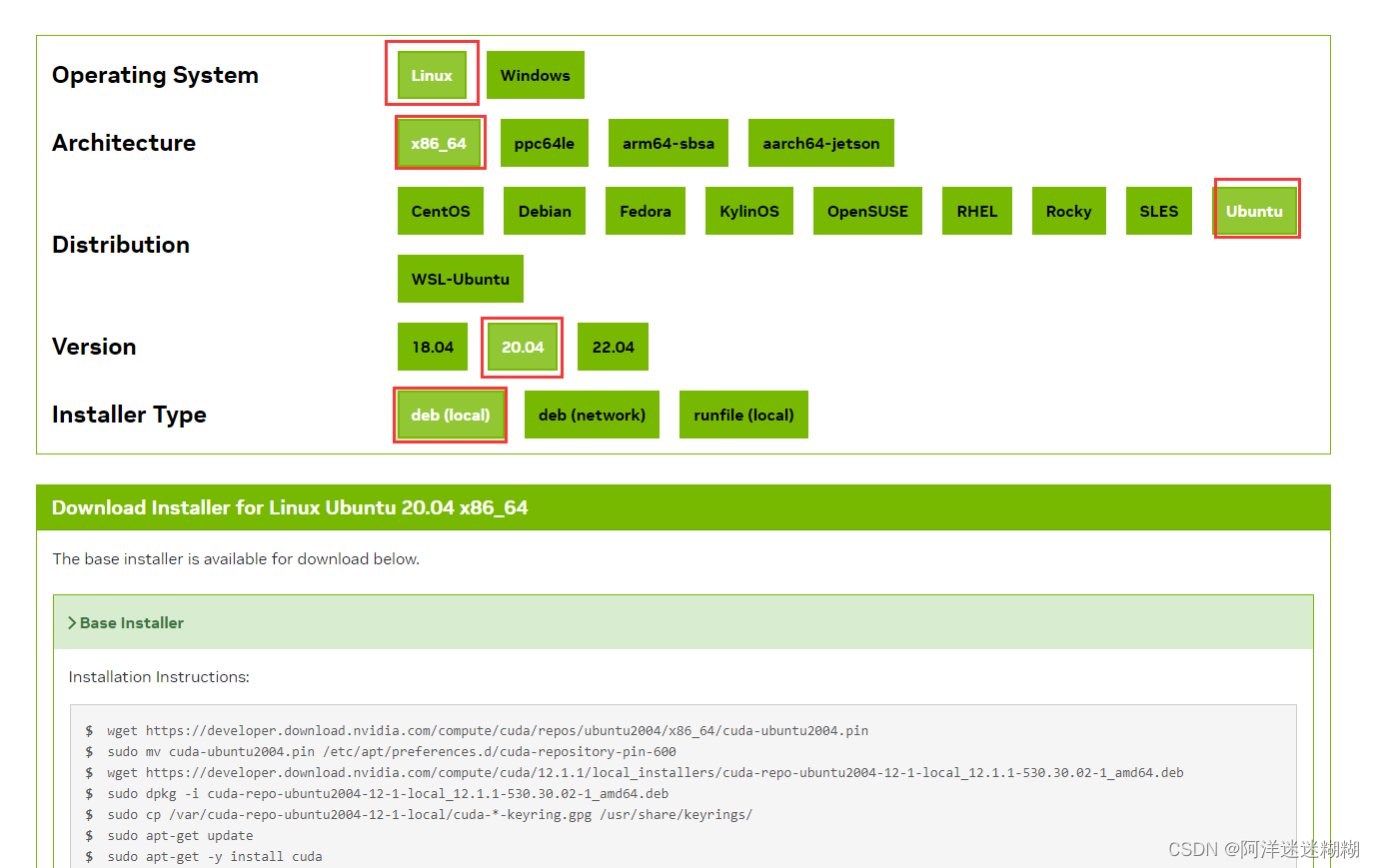1374x868 pixels.
Task: Click the sudo mv cuda-ubuntu2004.pin command
Action: click(392, 751)
